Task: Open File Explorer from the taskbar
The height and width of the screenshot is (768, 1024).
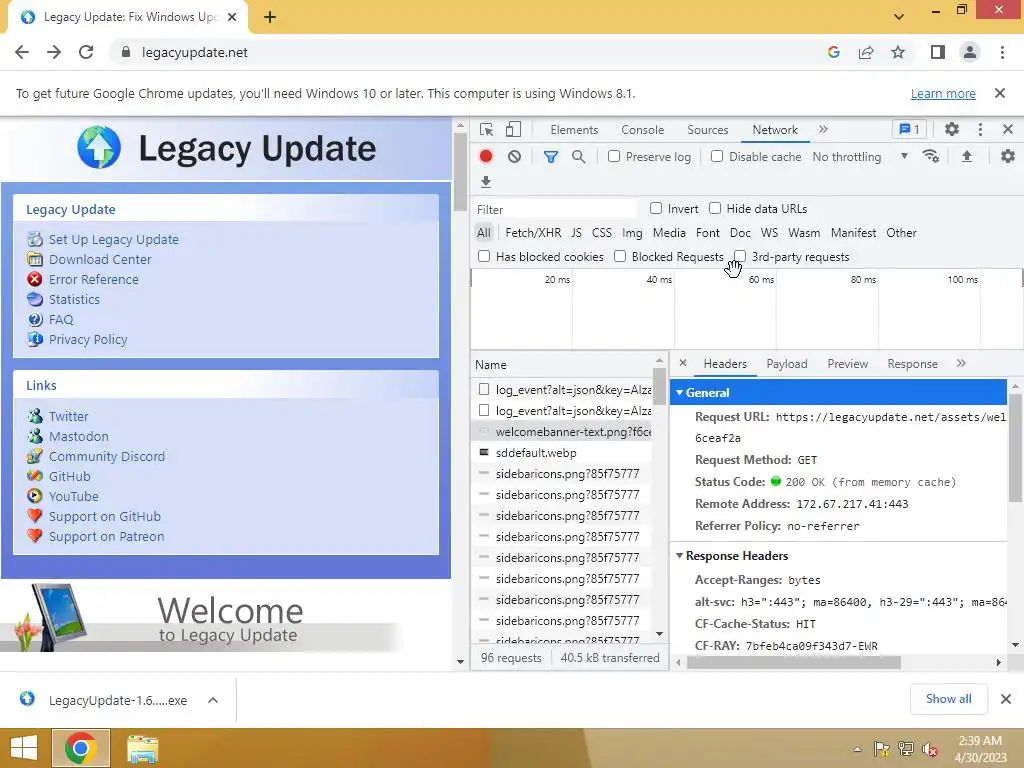Action: pos(142,748)
